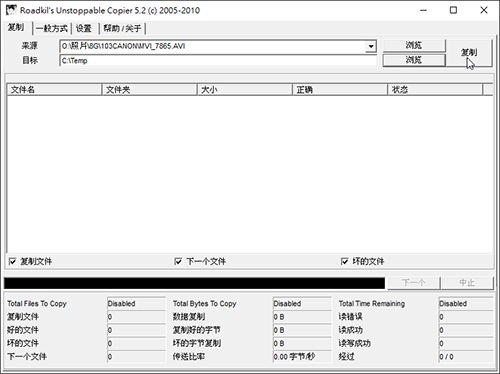Click Disabled value next to Total Bytes To Copy
500x374 pixels.
tap(302, 304)
